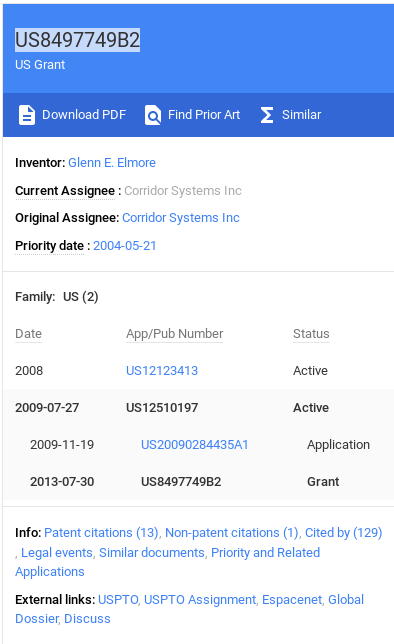Open Original Assignee Corridor Systems Inc link
The width and height of the screenshot is (394, 644).
[x=181, y=218]
